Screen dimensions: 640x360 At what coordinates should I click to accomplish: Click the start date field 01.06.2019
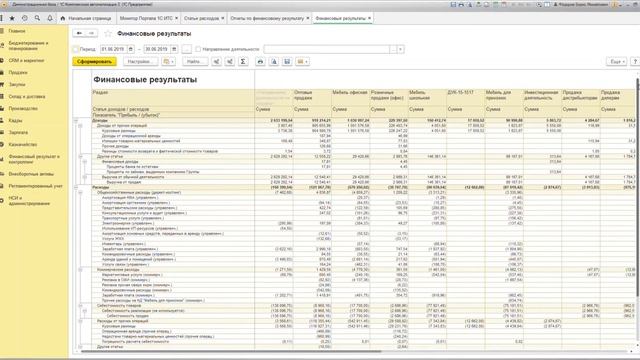[113, 49]
